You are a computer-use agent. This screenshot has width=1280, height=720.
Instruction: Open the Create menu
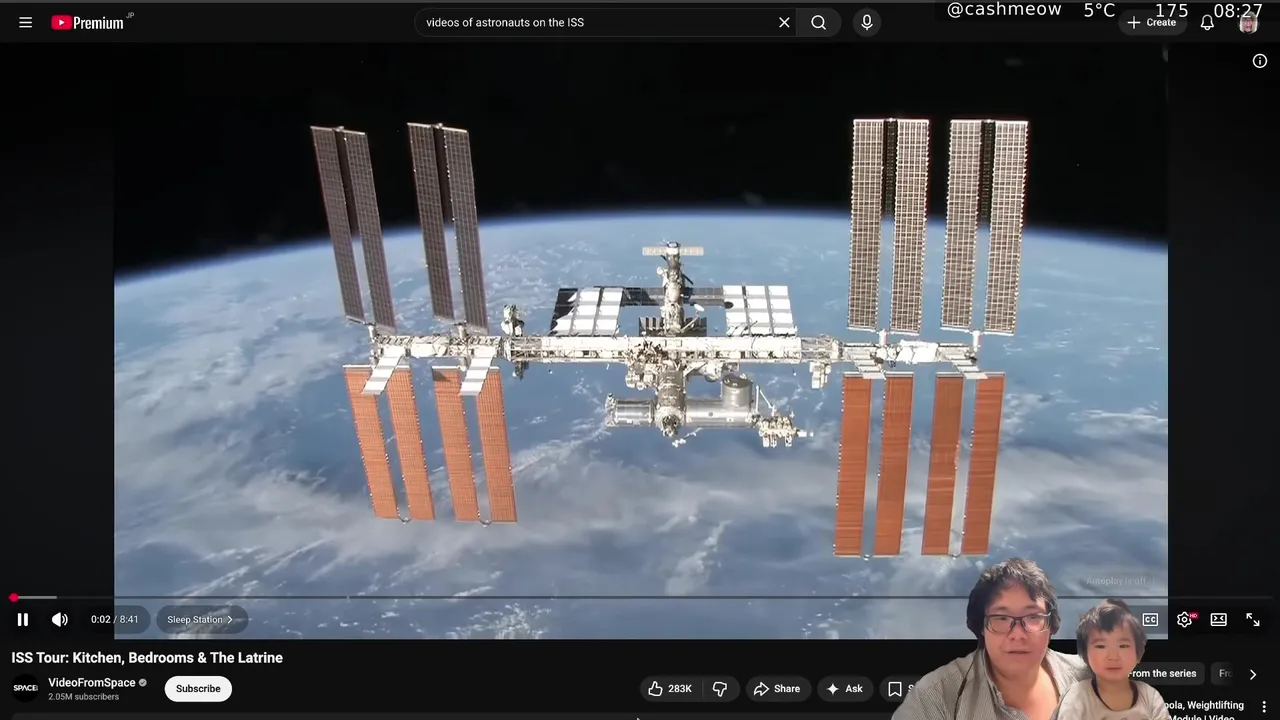point(1152,22)
